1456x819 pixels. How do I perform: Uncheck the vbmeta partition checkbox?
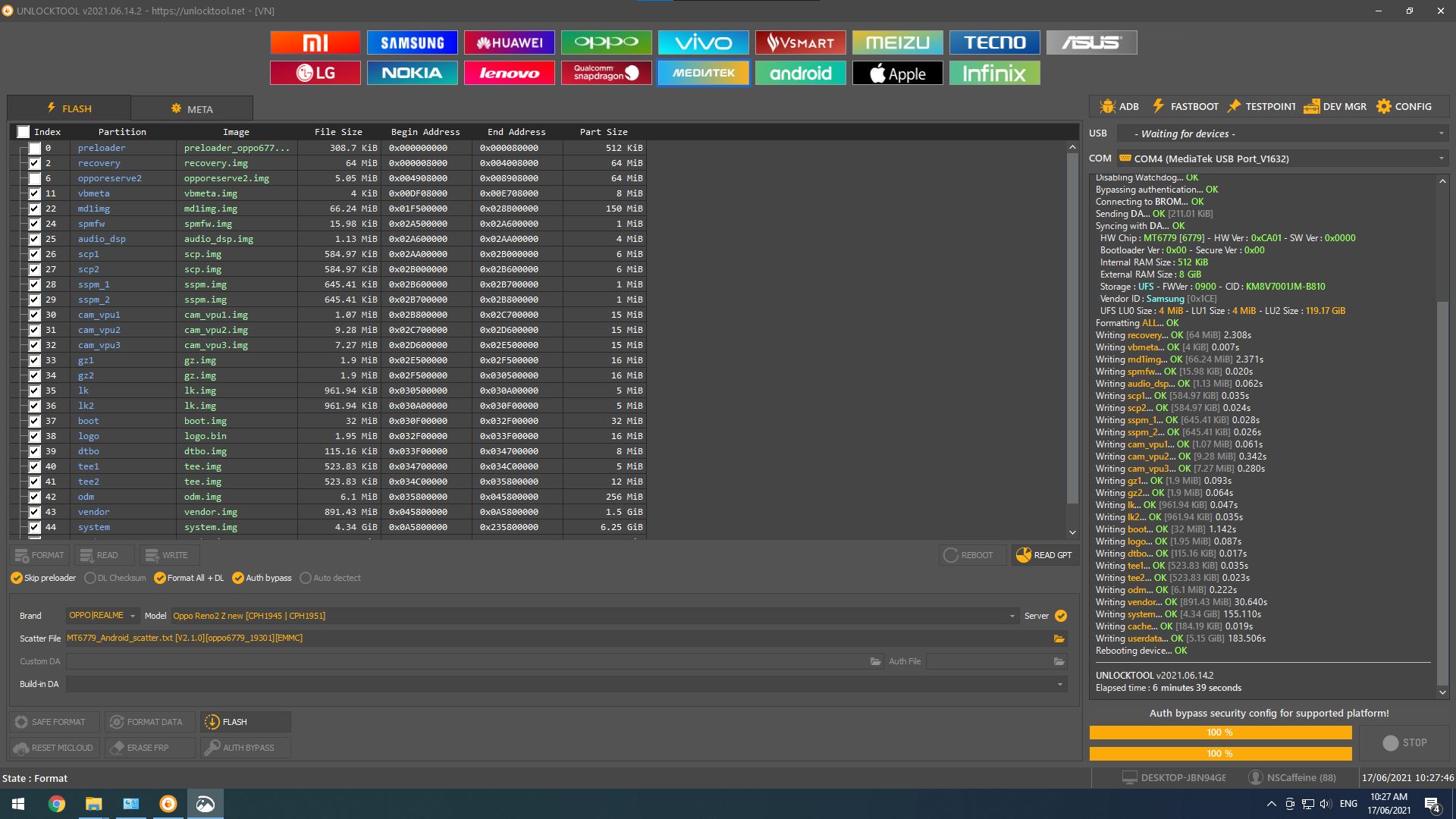pyautogui.click(x=35, y=193)
